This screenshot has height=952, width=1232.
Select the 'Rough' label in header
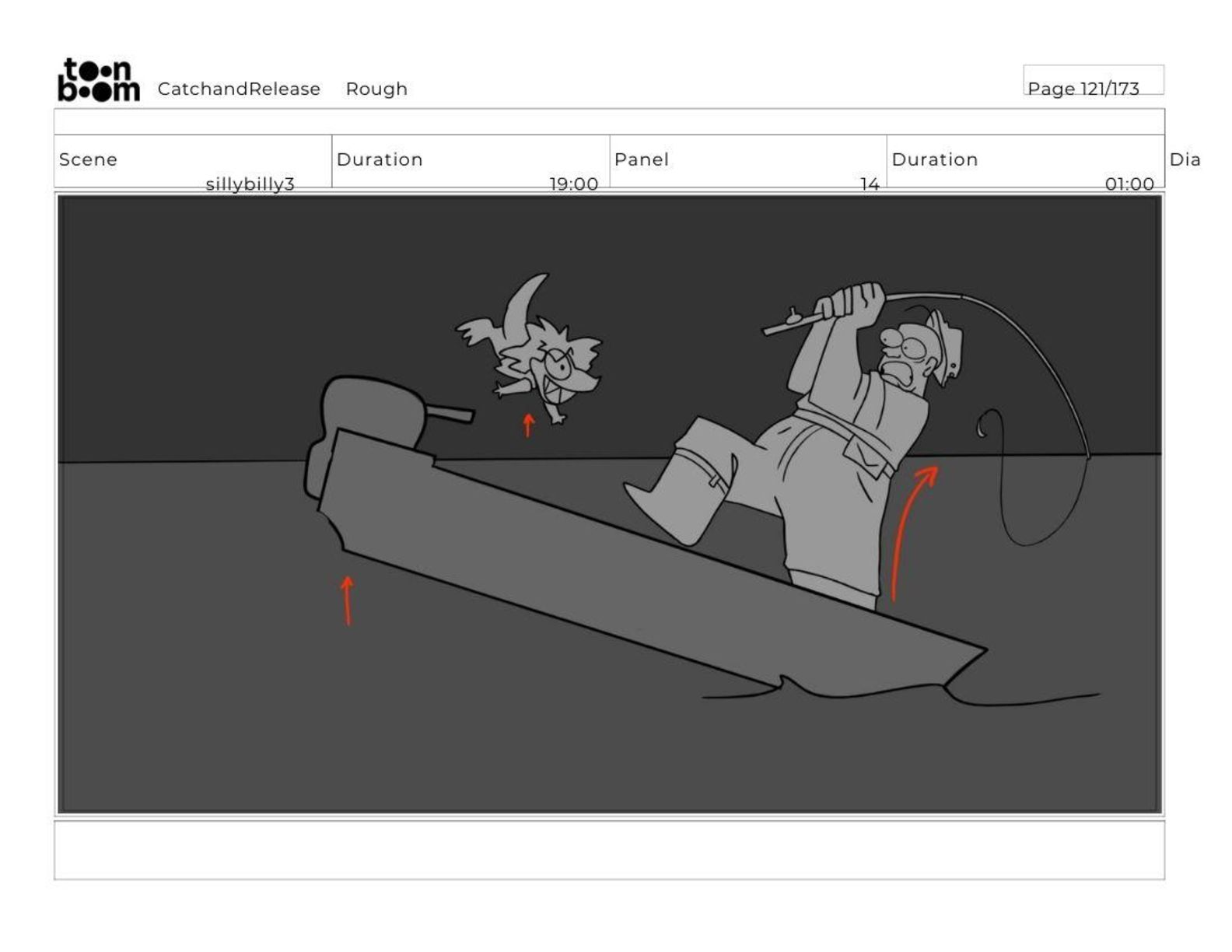(x=376, y=89)
